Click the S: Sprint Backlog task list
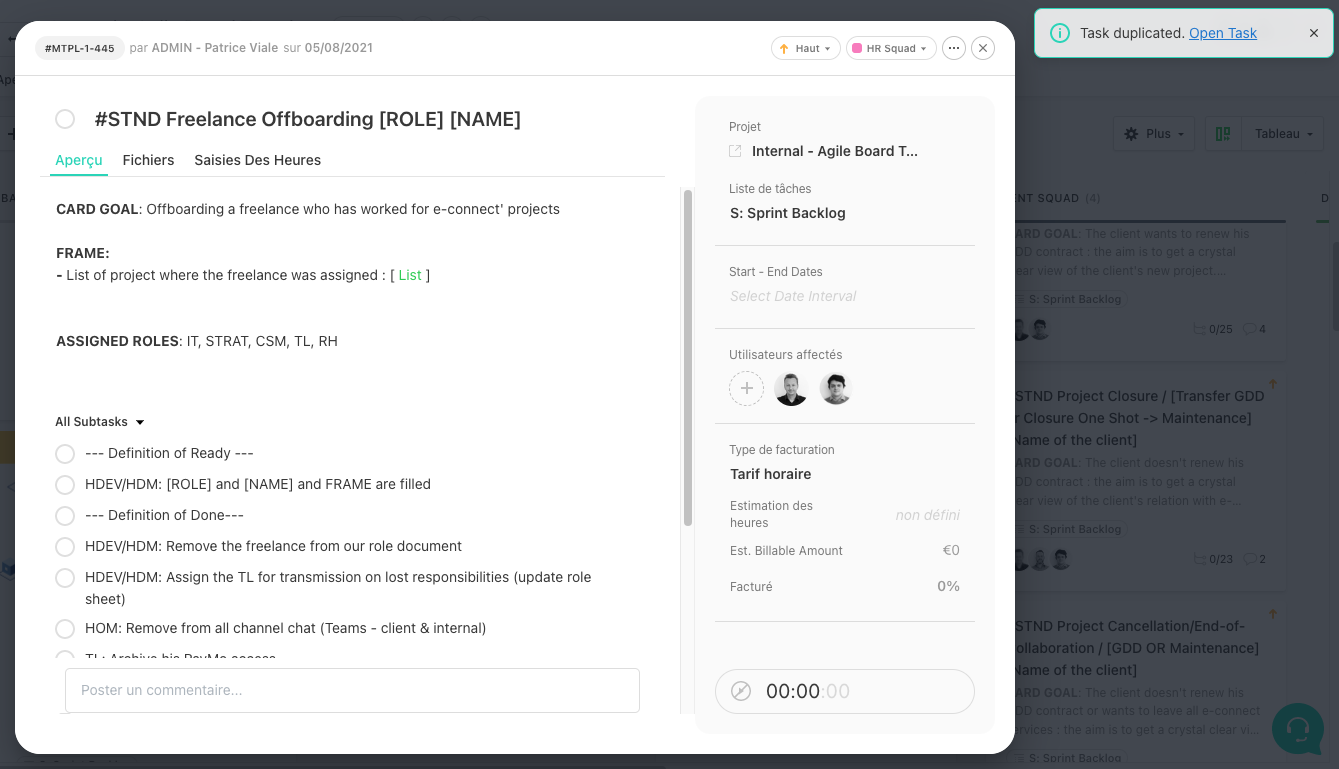This screenshot has width=1339, height=769. [x=788, y=213]
